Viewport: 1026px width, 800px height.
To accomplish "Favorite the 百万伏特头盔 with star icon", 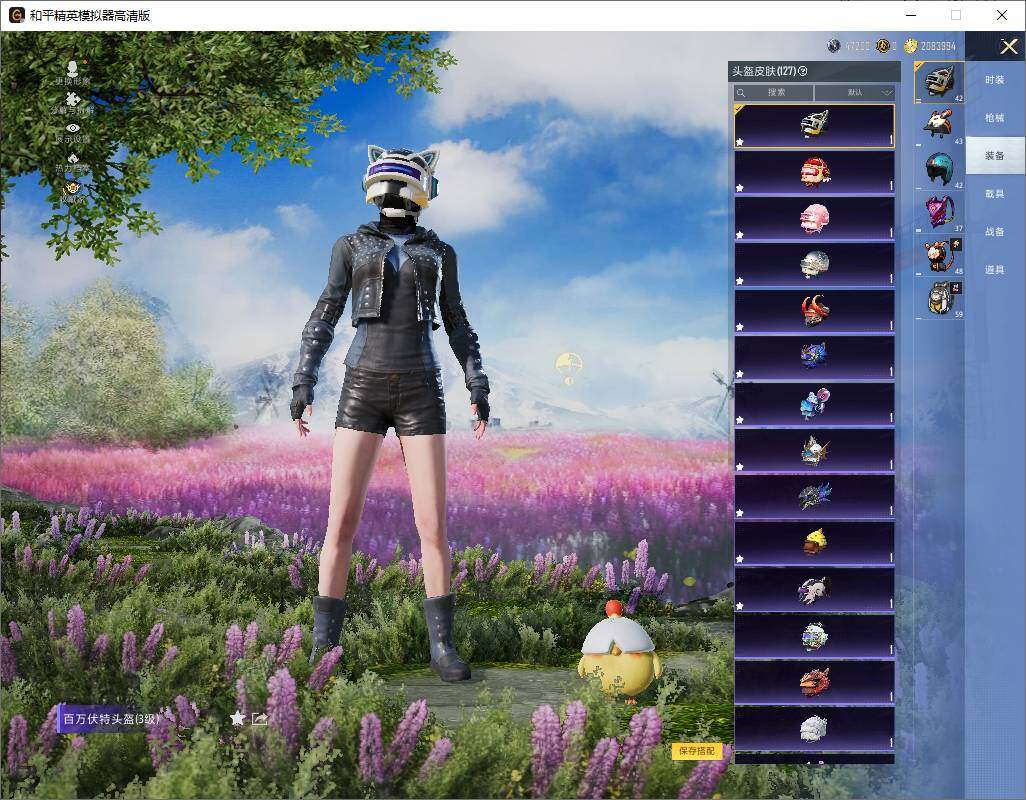I will point(238,718).
